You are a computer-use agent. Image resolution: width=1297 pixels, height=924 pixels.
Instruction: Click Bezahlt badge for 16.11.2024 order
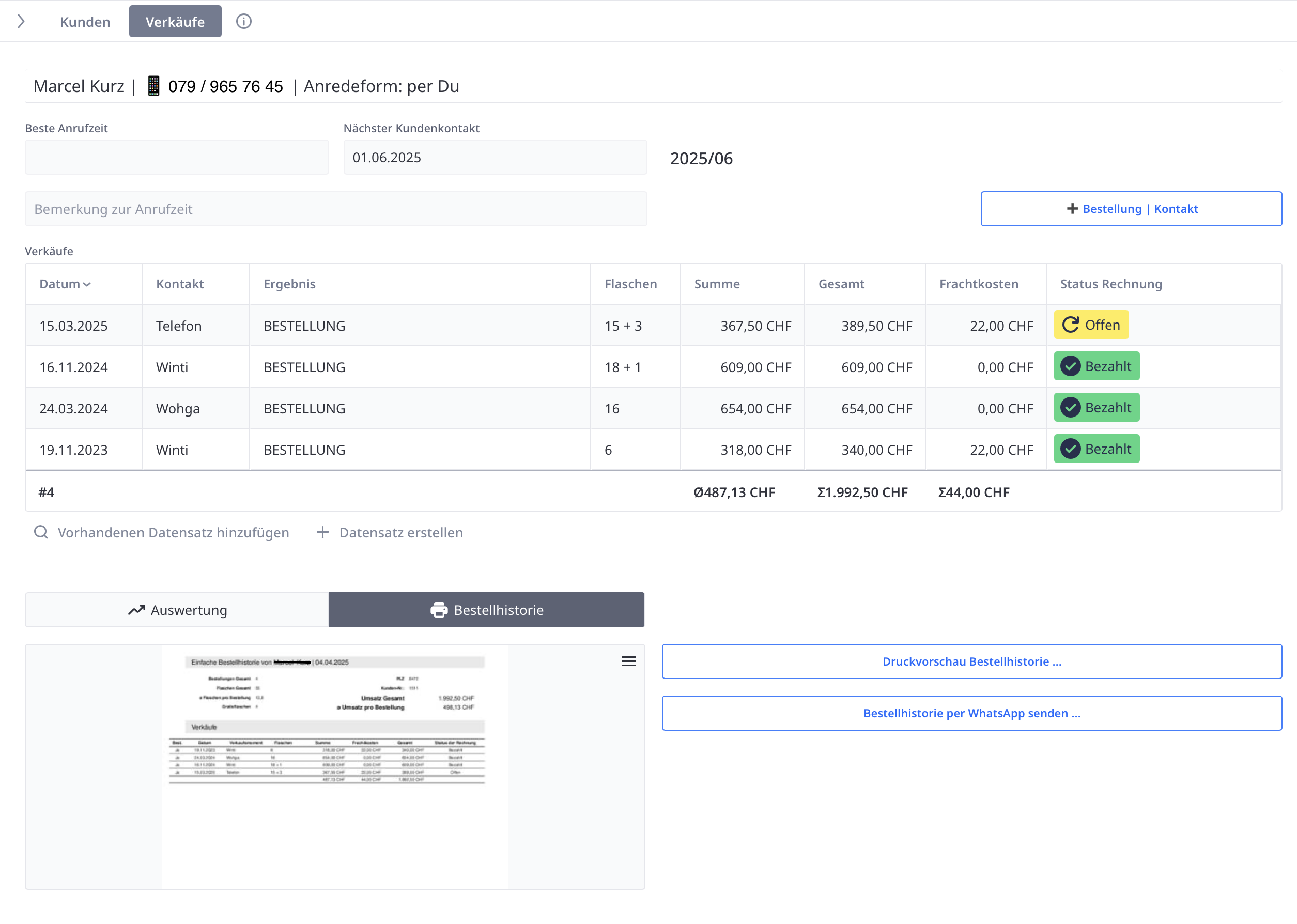(x=1096, y=366)
